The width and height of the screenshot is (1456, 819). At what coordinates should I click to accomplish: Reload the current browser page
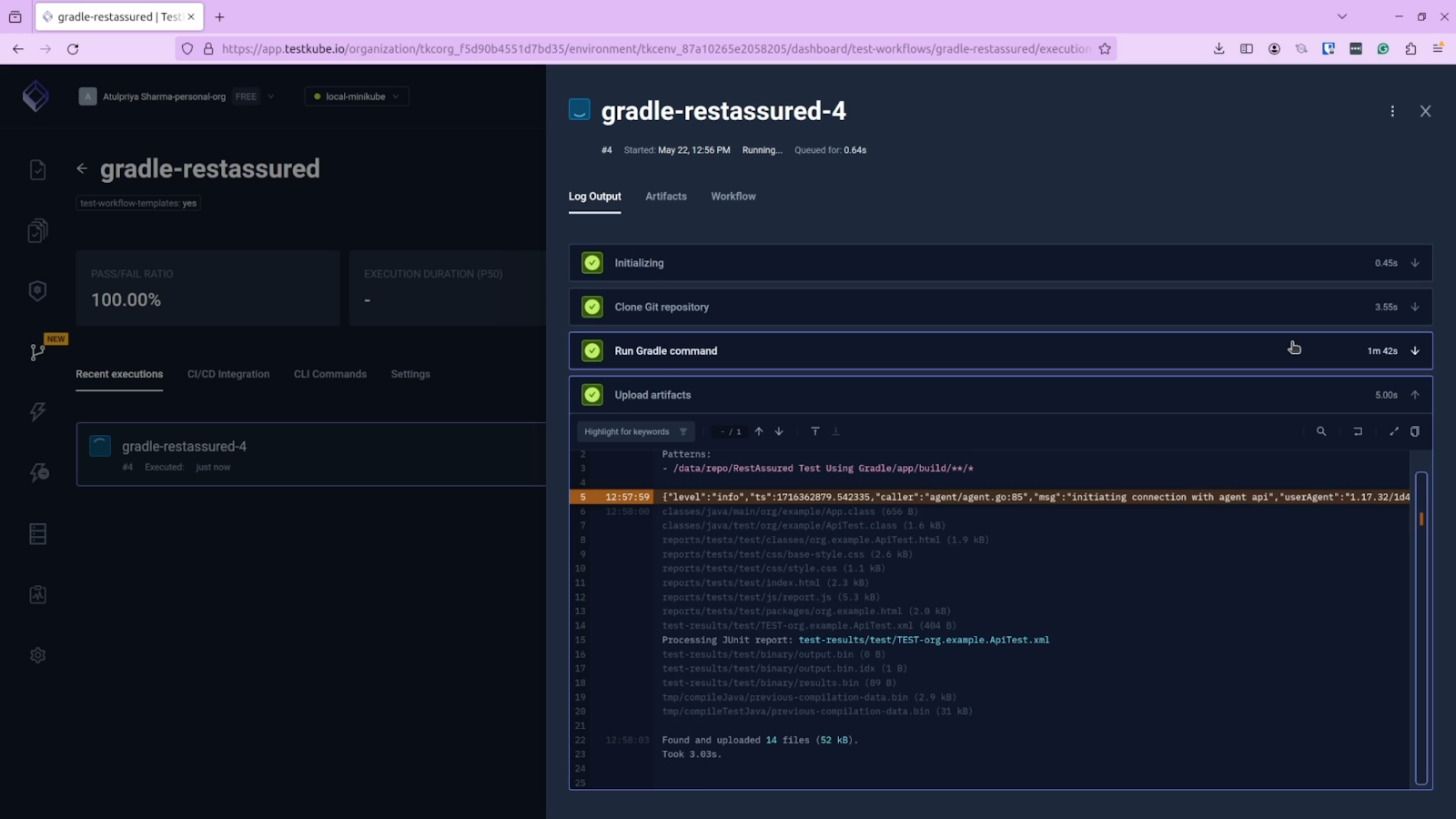(73, 49)
